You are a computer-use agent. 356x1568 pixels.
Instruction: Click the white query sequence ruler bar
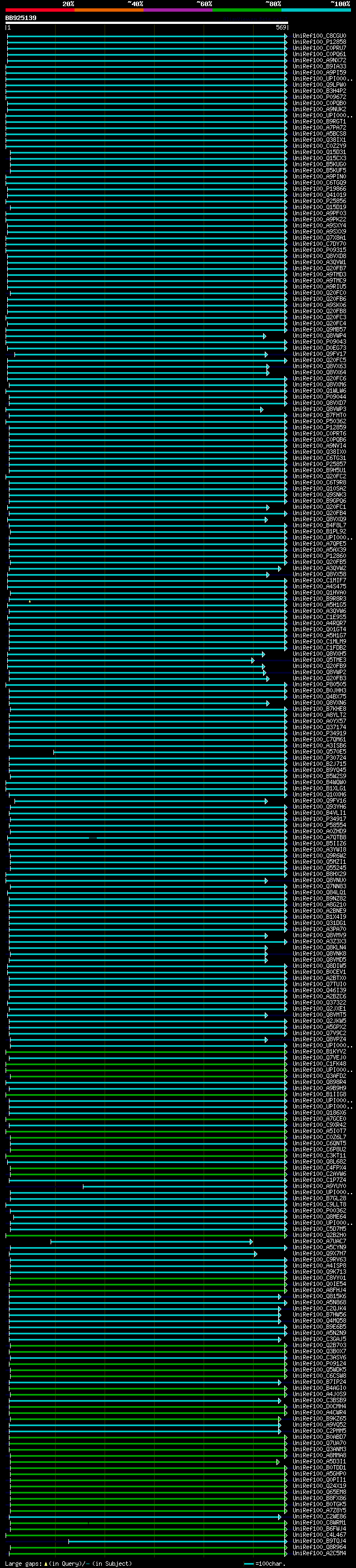[147, 22]
